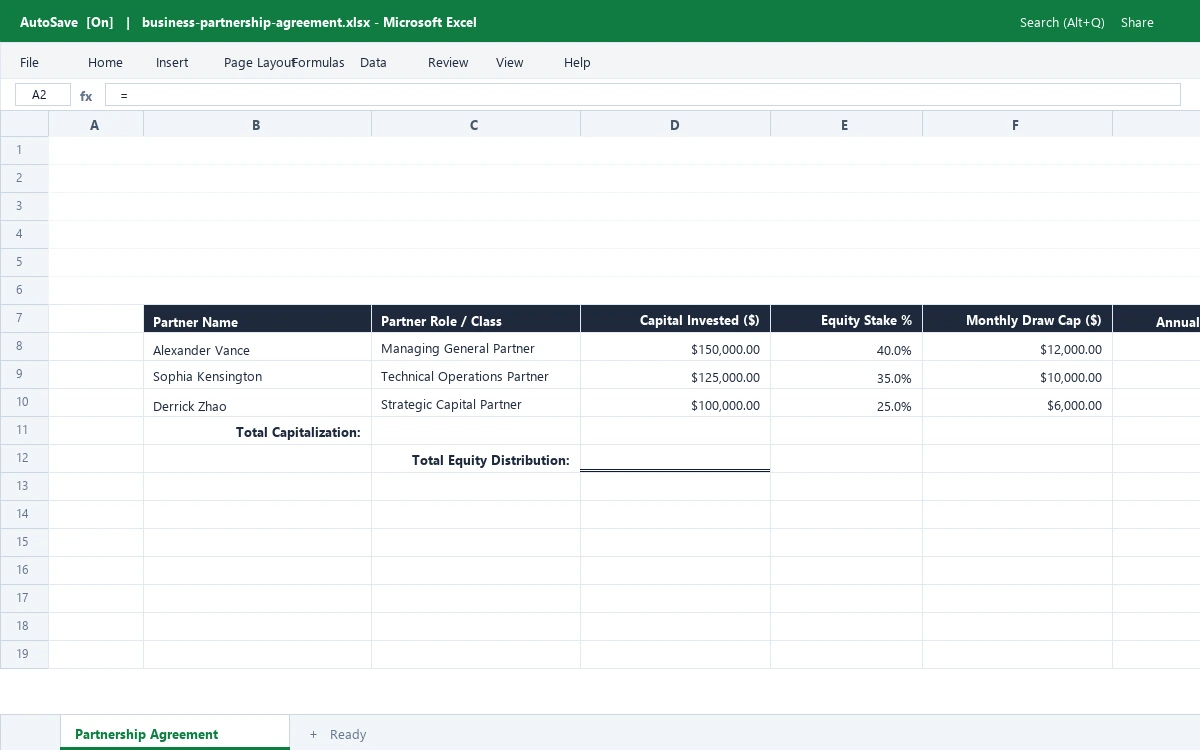Select the View tab
This screenshot has height=750, width=1200.
pos(509,62)
